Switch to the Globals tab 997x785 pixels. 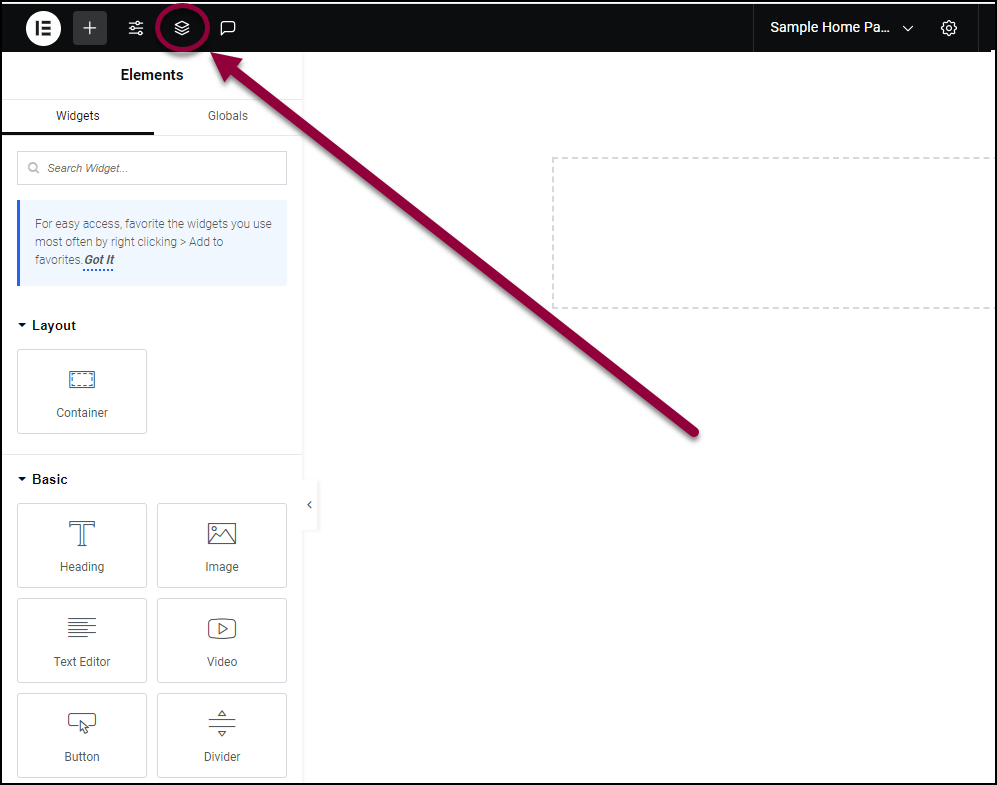click(228, 116)
